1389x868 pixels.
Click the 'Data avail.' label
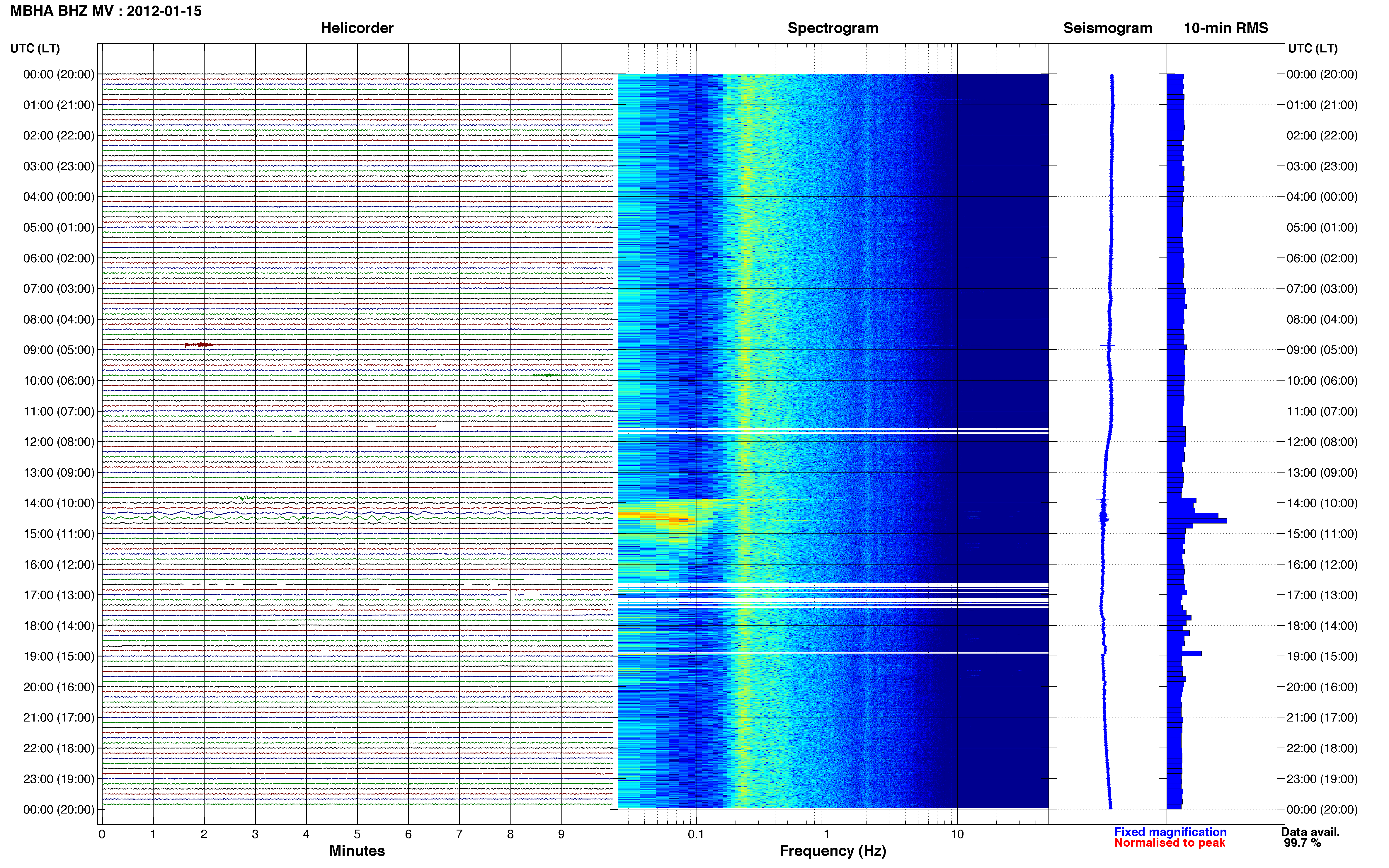1310,832
